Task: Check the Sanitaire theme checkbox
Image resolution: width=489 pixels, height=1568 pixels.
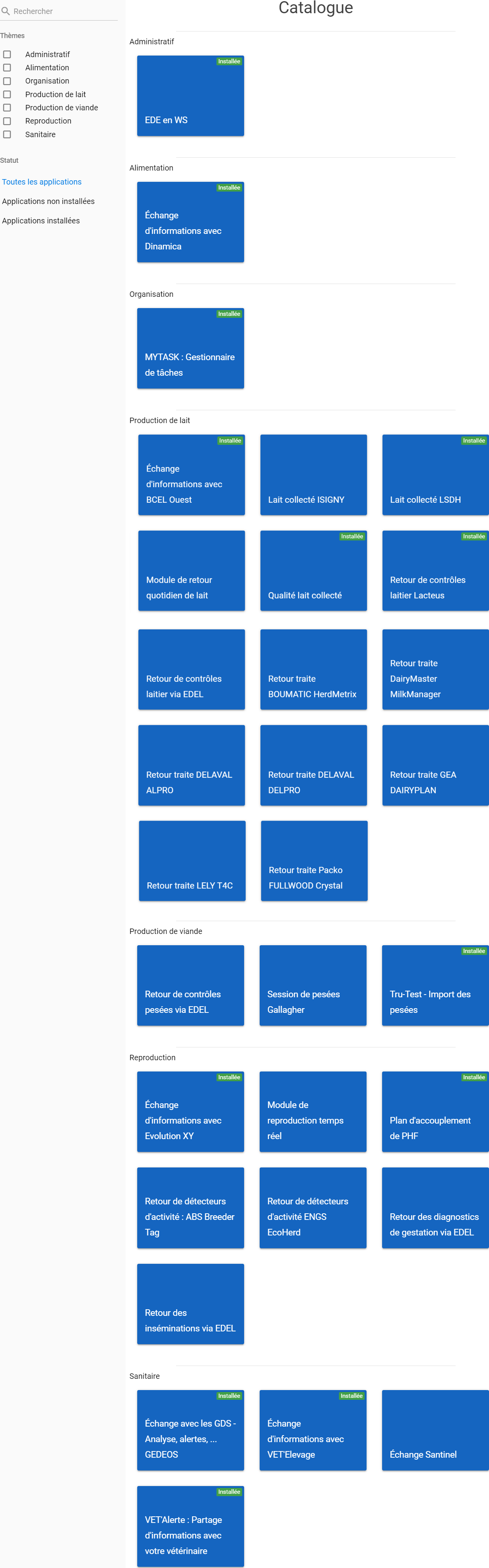Action: point(7,134)
